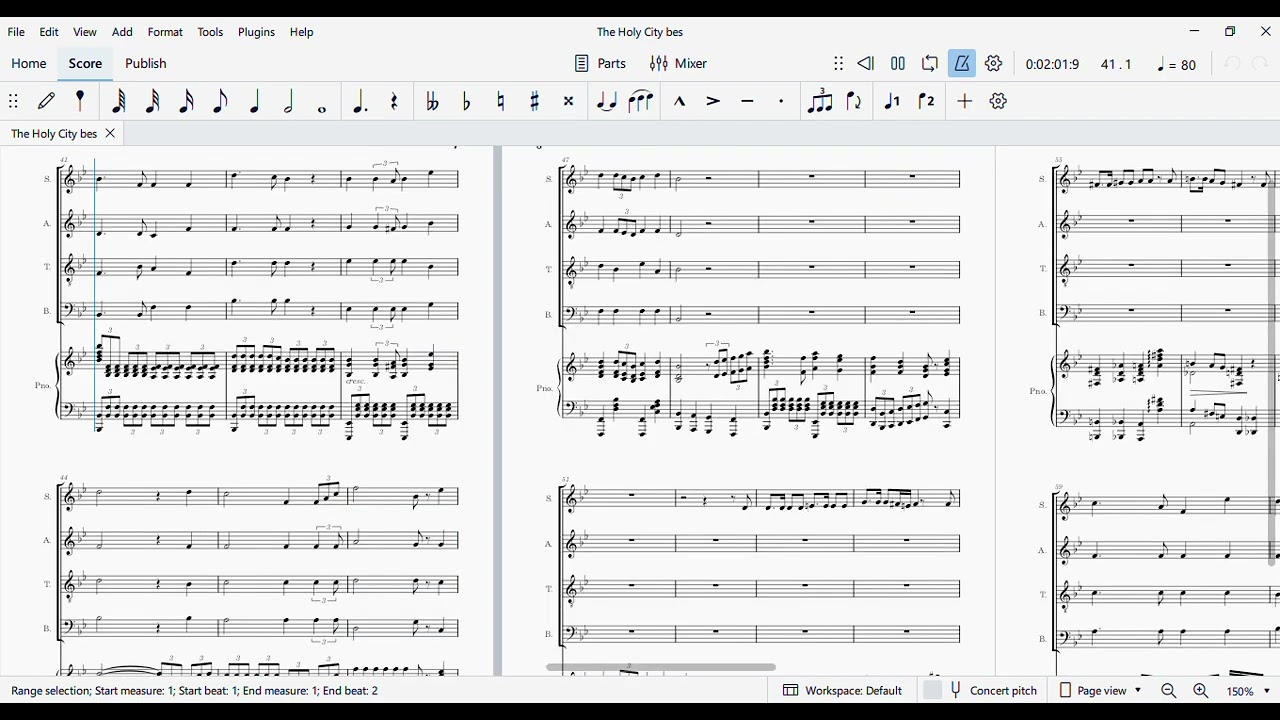Viewport: 1280px width, 720px height.
Task: Click the tempo 80 indicator
Action: pyautogui.click(x=1177, y=64)
